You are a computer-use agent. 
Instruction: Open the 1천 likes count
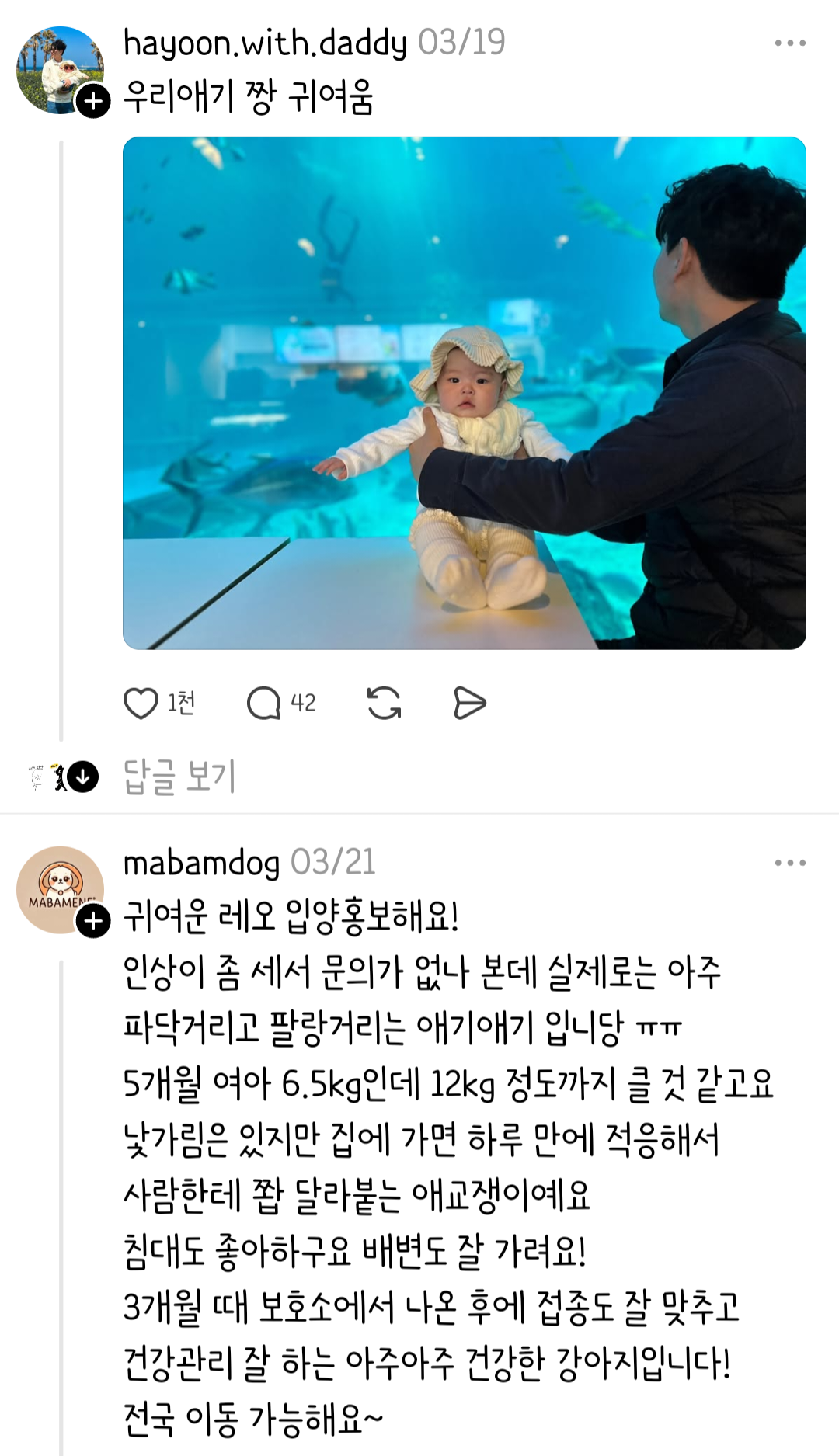click(181, 703)
